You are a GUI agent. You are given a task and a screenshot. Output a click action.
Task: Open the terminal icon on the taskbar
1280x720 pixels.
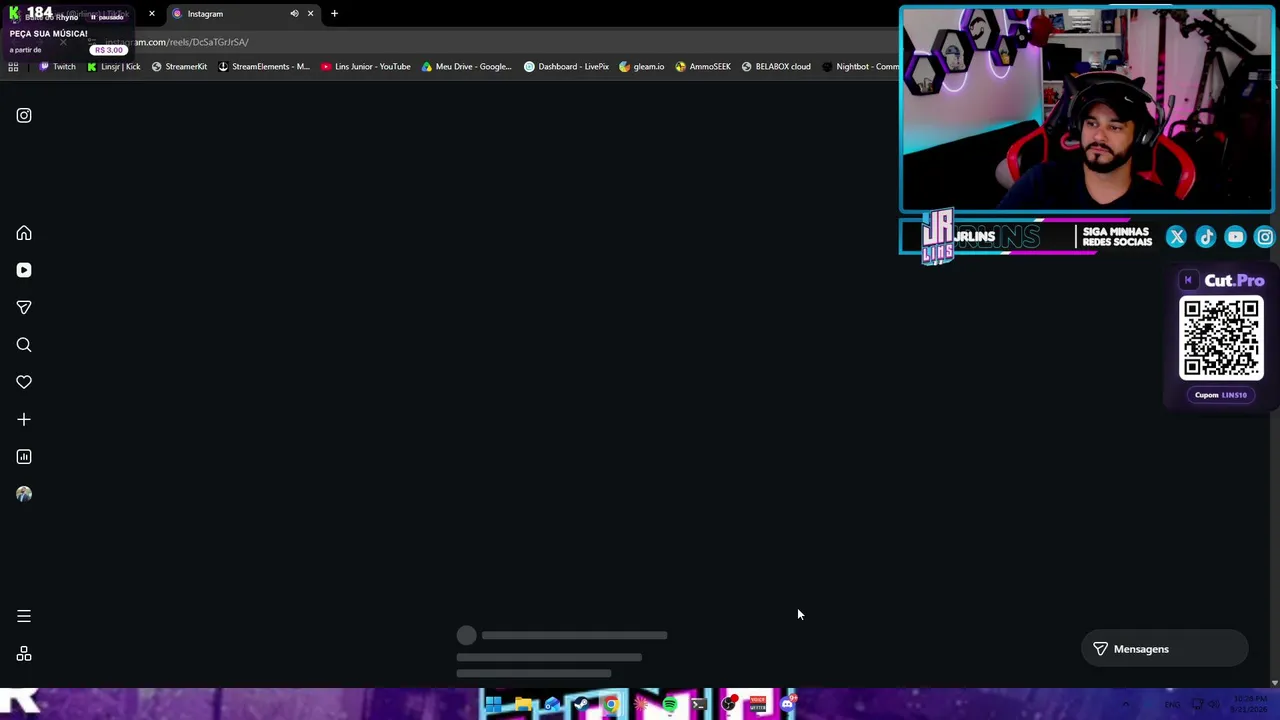pos(699,705)
